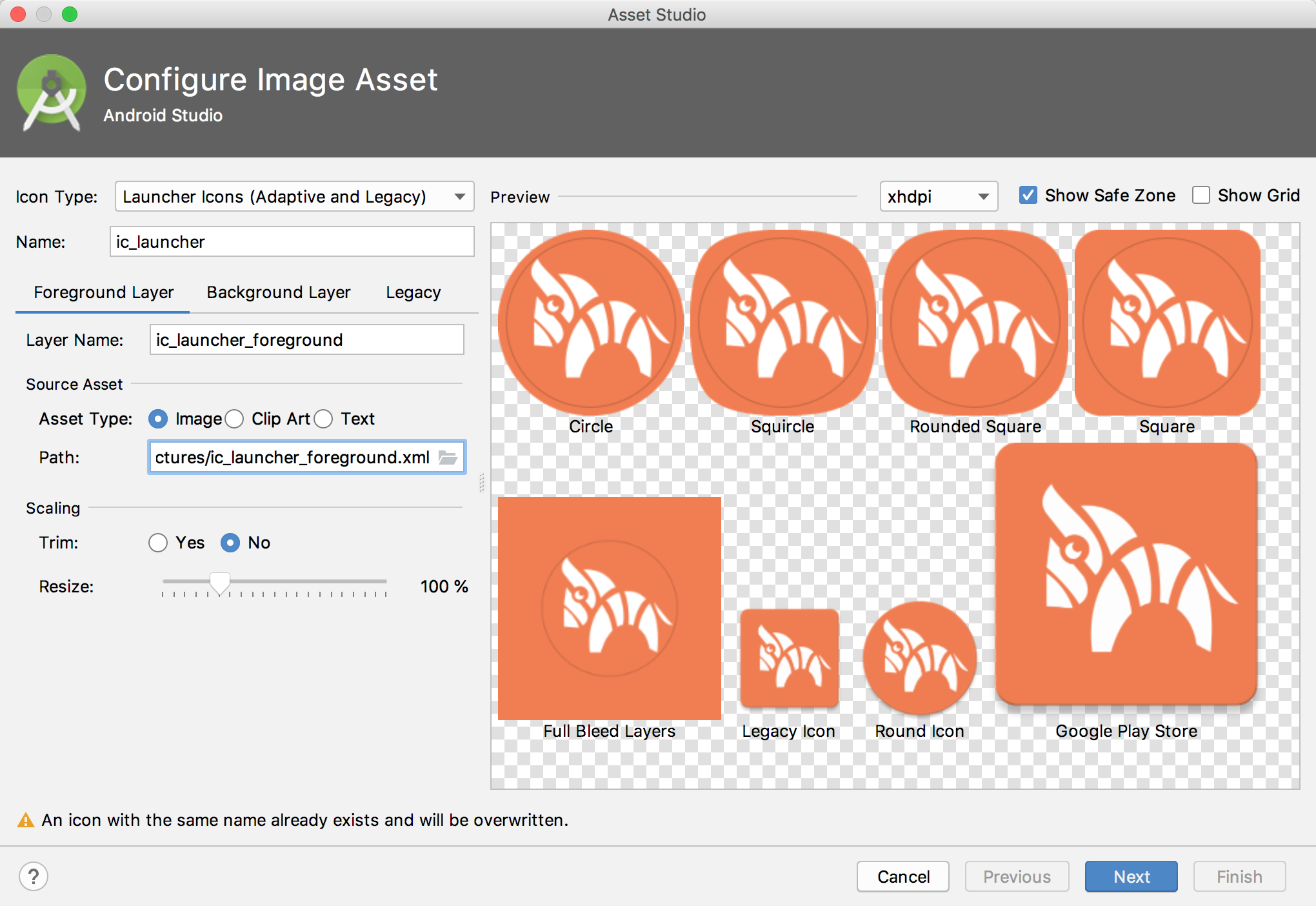Select the Legacy Icon preview
This screenshot has height=906, width=1316.
(789, 658)
